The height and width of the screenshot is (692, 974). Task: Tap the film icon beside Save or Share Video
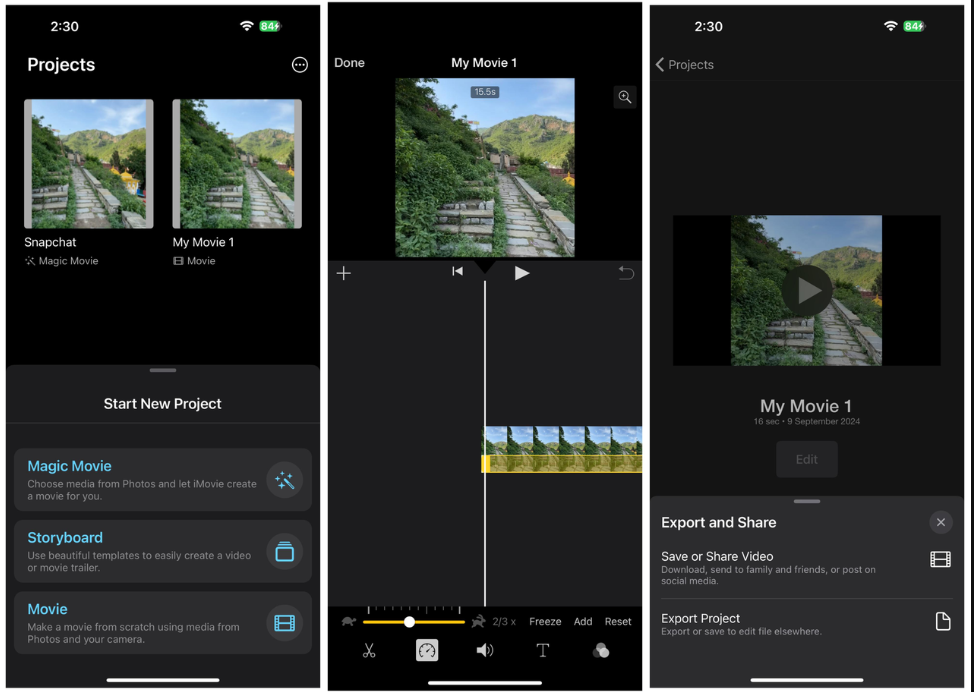click(x=940, y=560)
